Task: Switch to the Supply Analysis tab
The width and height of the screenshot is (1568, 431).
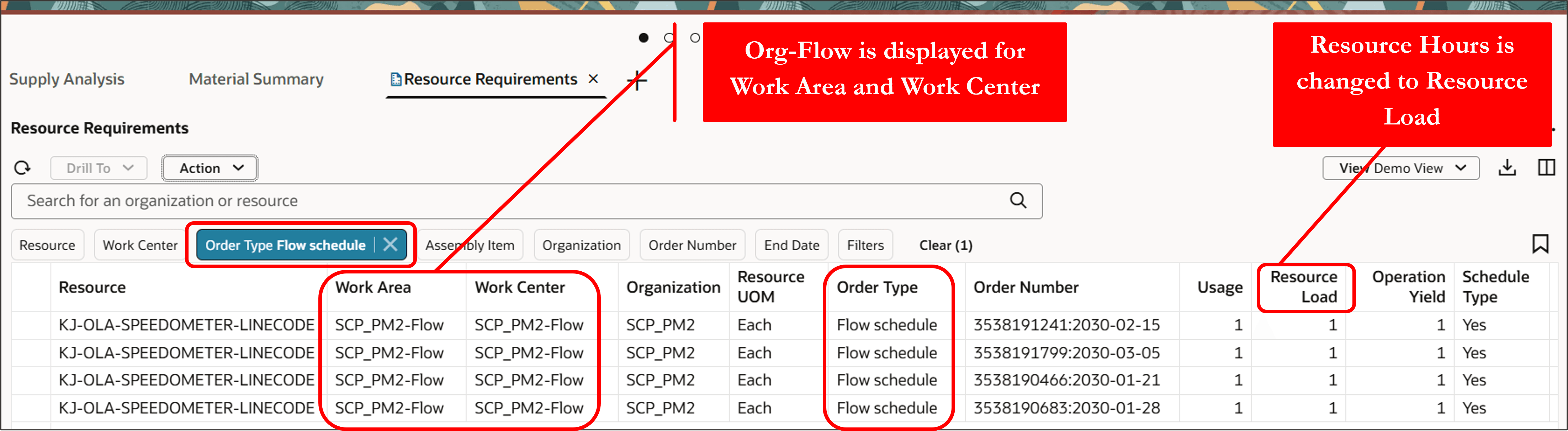Action: pos(67,79)
